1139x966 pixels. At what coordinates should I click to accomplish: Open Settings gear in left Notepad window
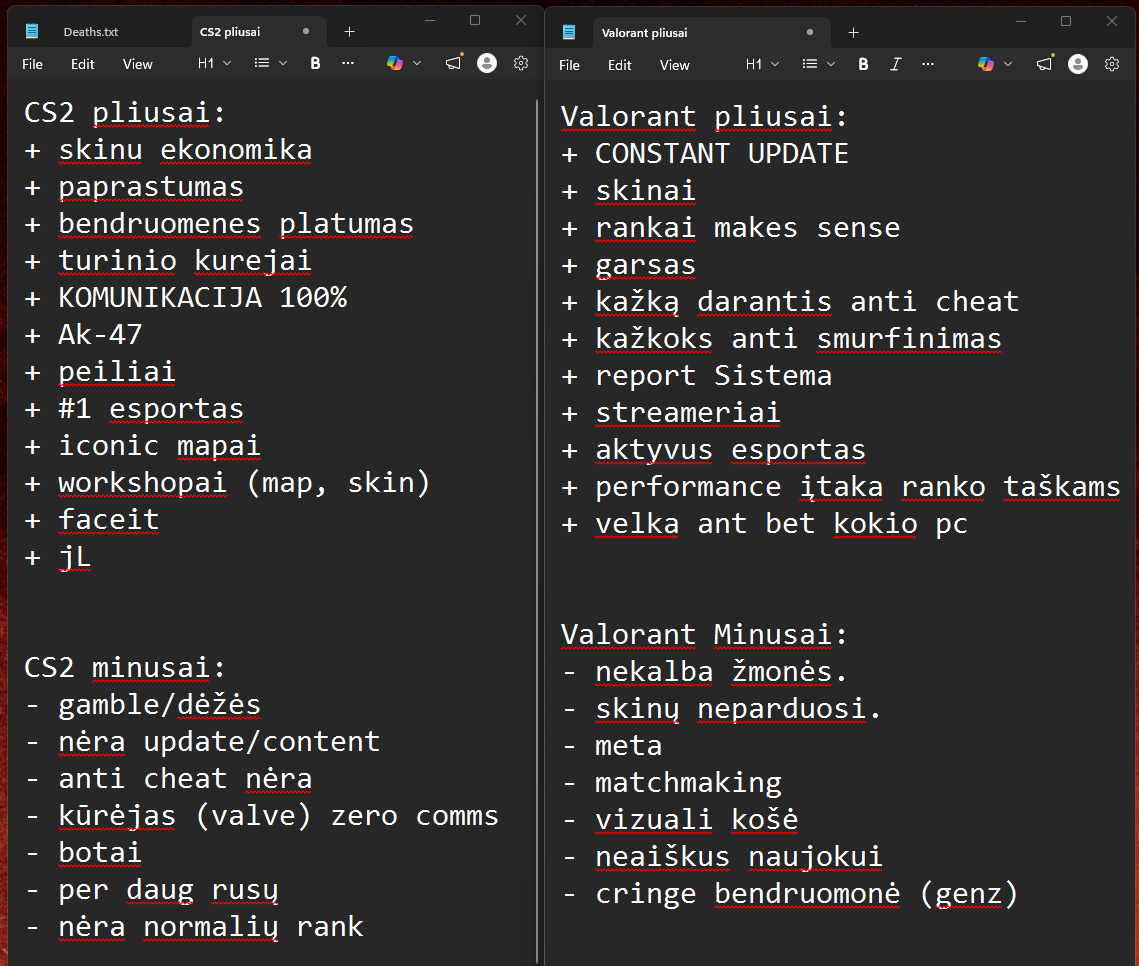[x=521, y=63]
